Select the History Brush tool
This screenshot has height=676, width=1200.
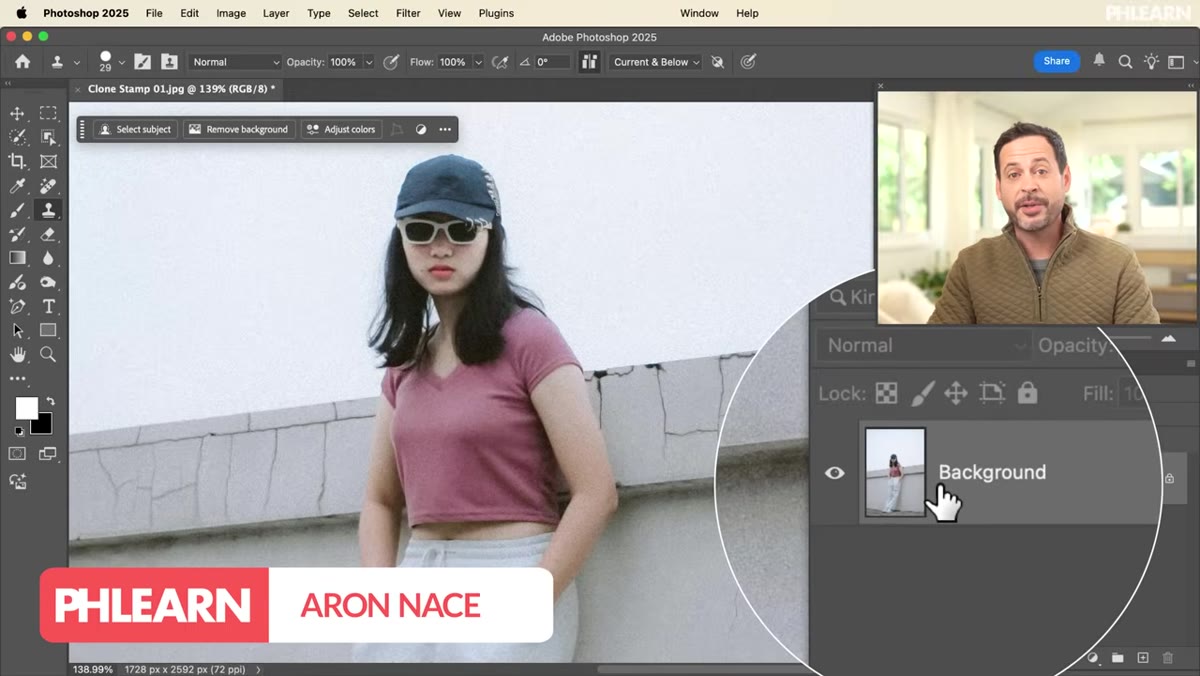click(17, 234)
